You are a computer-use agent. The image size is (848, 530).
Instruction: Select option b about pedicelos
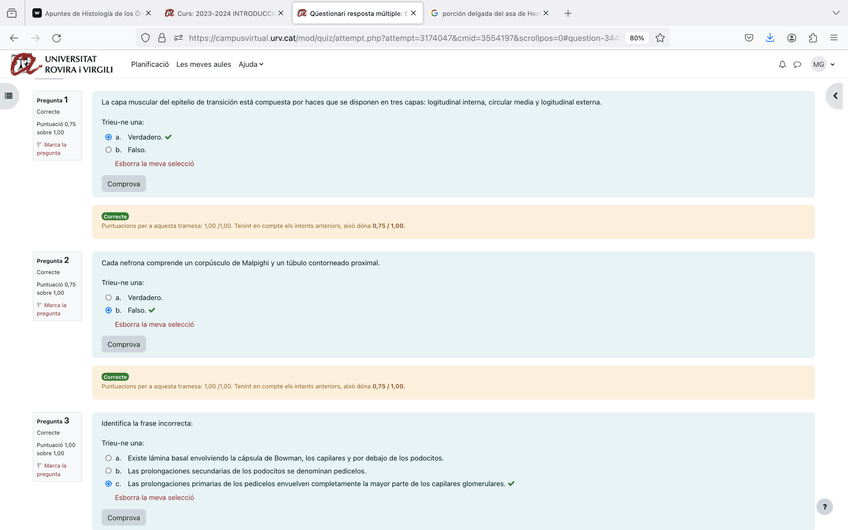(108, 471)
